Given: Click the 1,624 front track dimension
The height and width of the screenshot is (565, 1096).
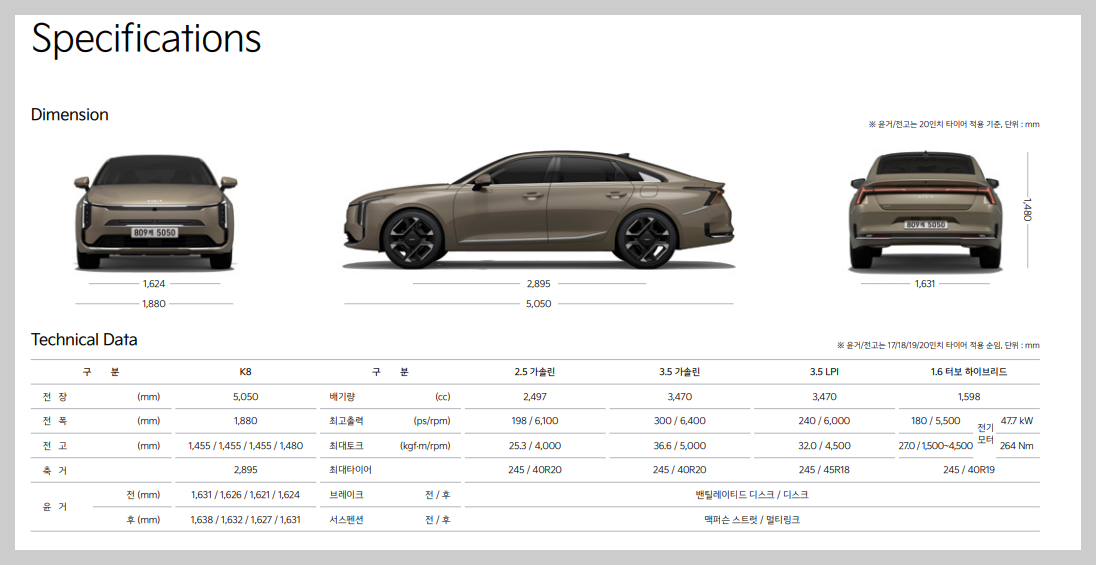Looking at the screenshot, I should point(154,284).
